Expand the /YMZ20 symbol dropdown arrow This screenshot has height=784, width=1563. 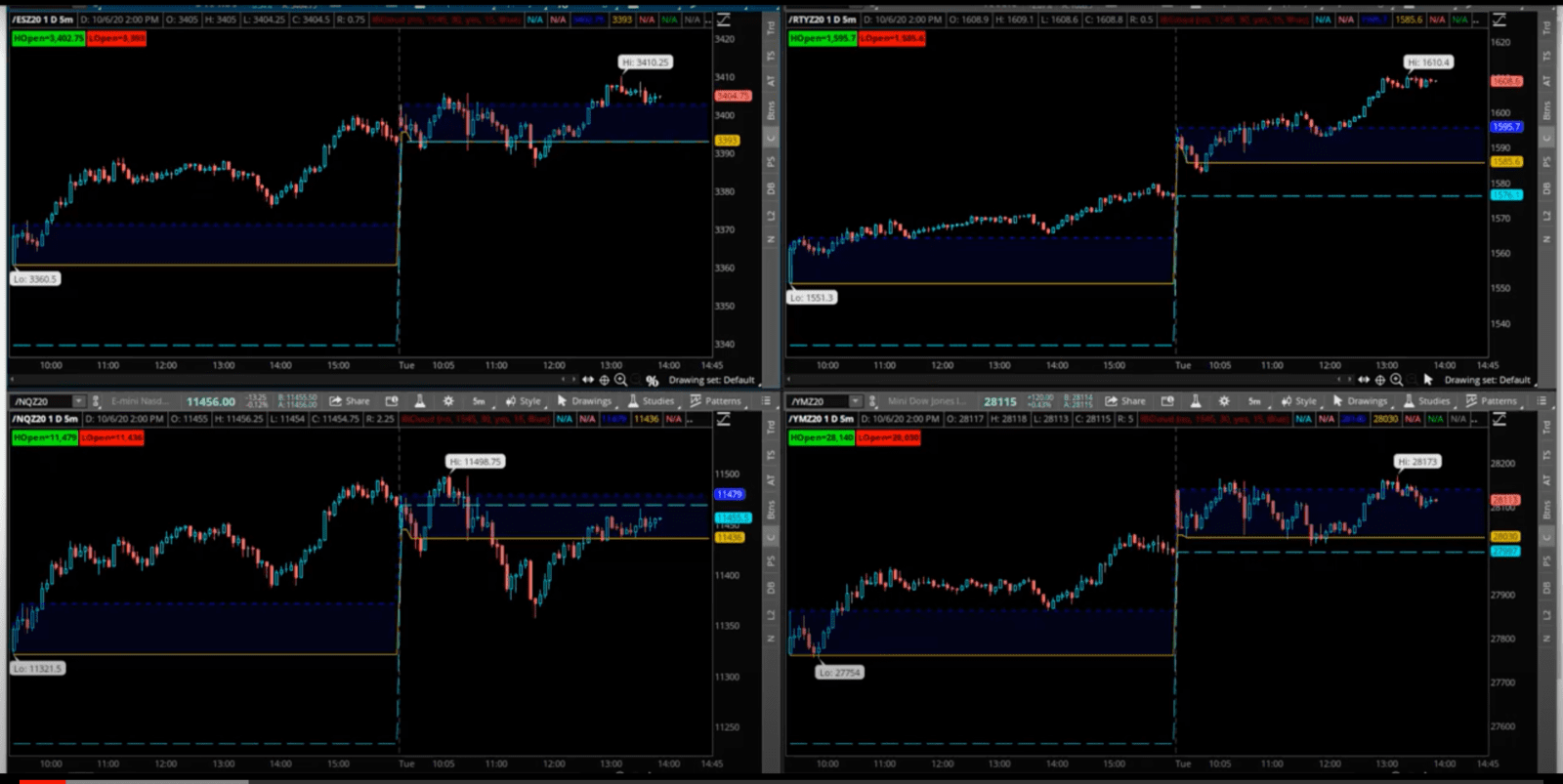[x=856, y=401]
